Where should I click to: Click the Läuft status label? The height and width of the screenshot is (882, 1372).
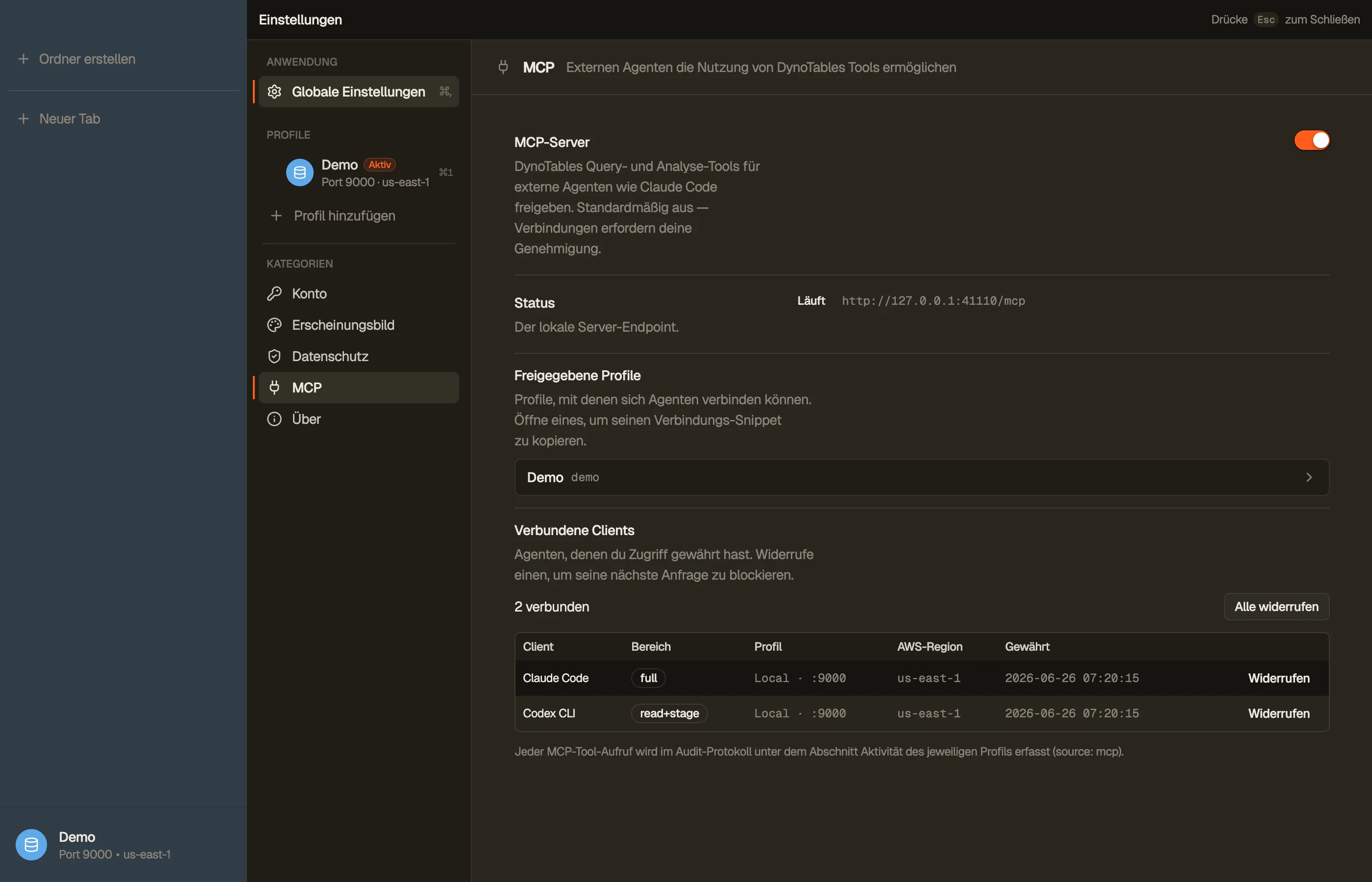(x=811, y=301)
